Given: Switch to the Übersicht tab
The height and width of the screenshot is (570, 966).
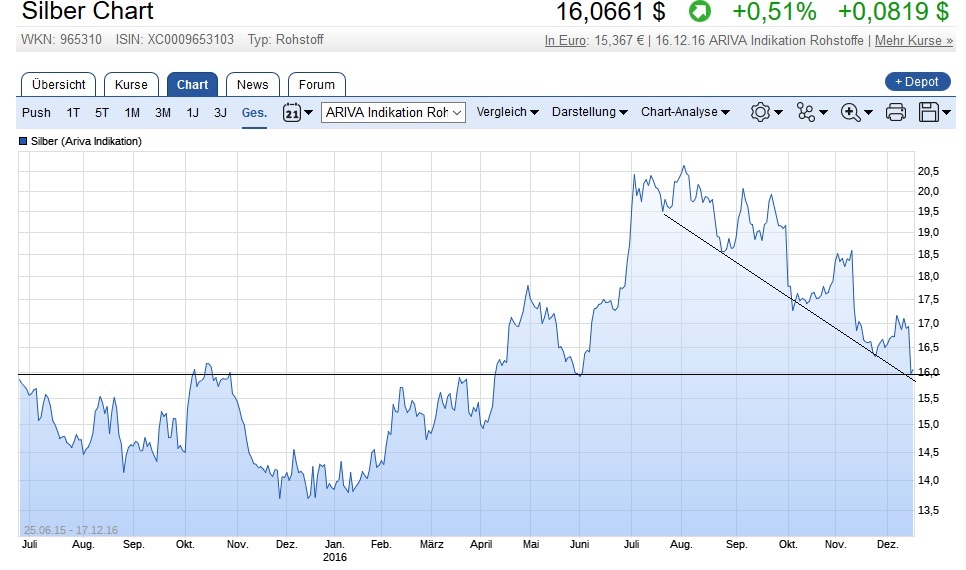Looking at the screenshot, I should coord(59,84).
